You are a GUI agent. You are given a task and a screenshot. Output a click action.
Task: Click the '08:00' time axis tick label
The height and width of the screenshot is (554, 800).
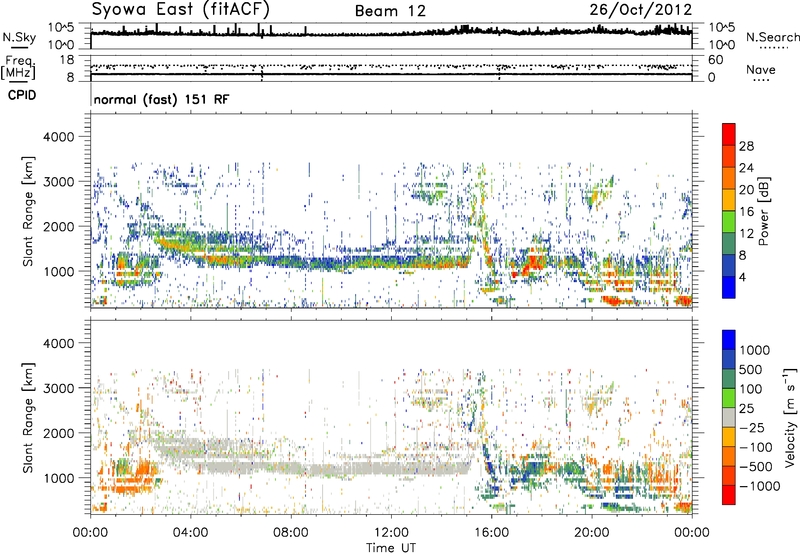291,533
